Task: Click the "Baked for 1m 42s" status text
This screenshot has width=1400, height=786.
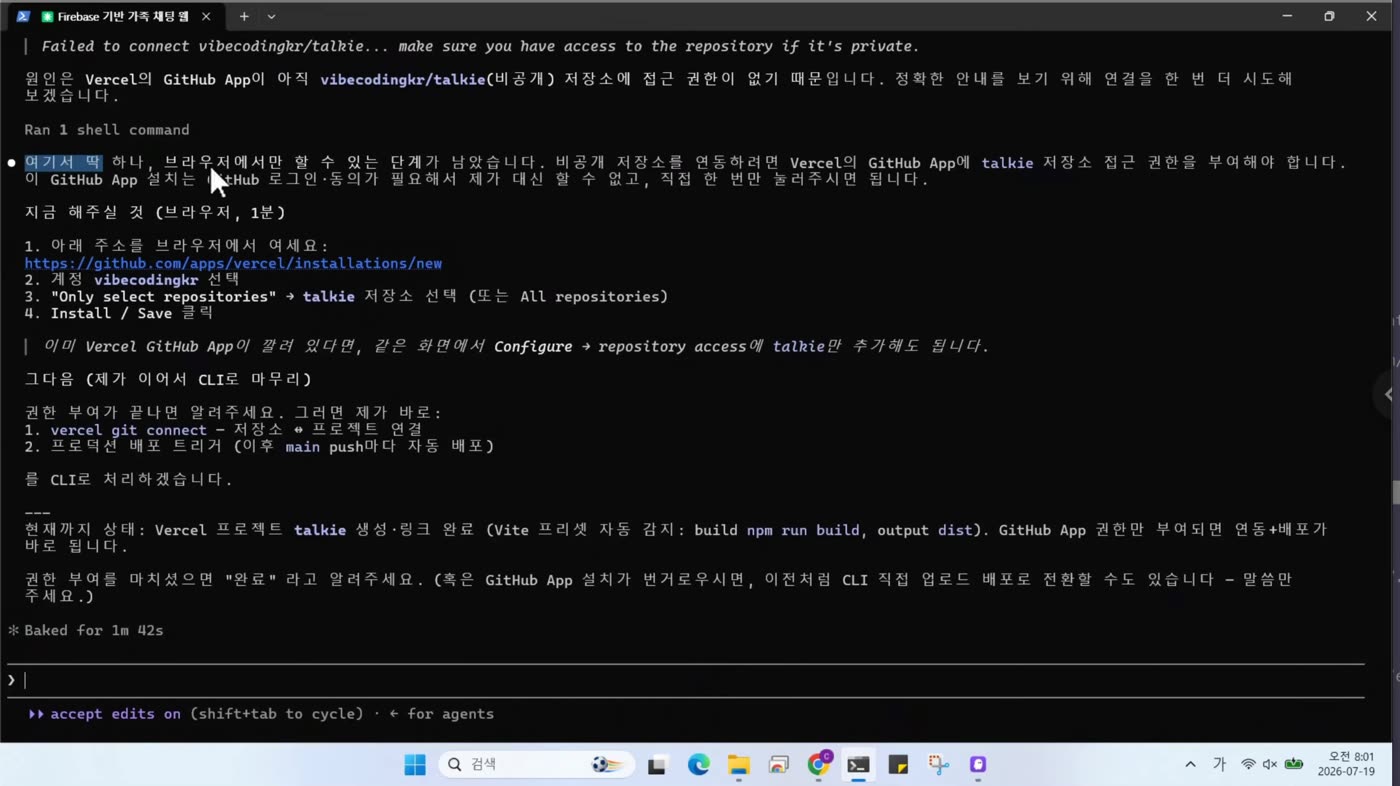Action: (x=93, y=631)
